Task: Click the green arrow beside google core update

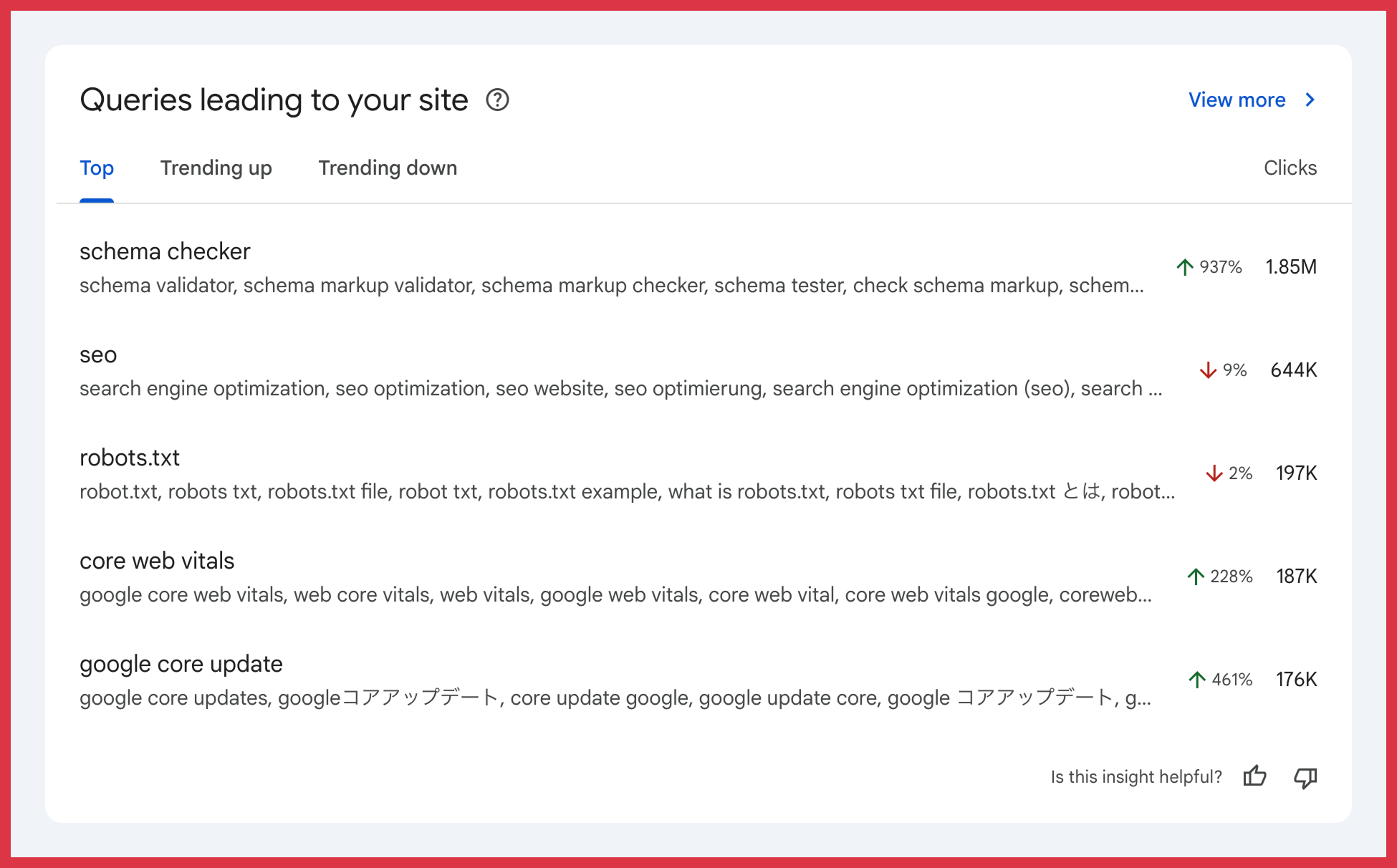Action: [1196, 679]
